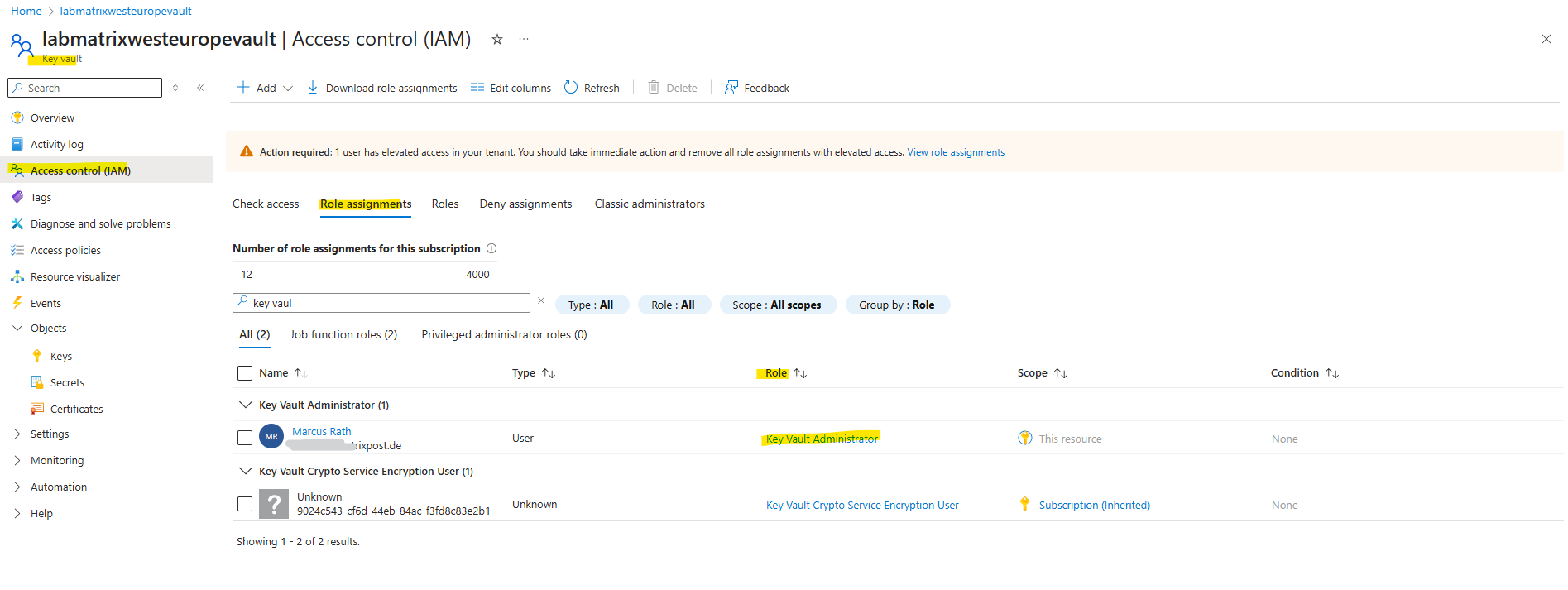
Task: Clear the key vaul filter text
Action: [541, 301]
